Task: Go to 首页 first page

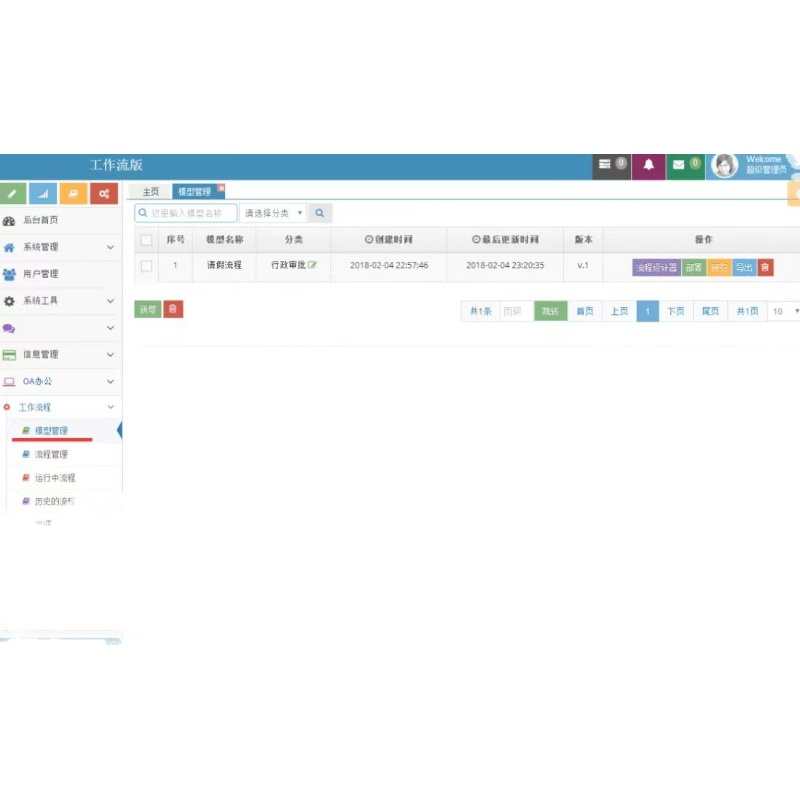Action: 585,311
